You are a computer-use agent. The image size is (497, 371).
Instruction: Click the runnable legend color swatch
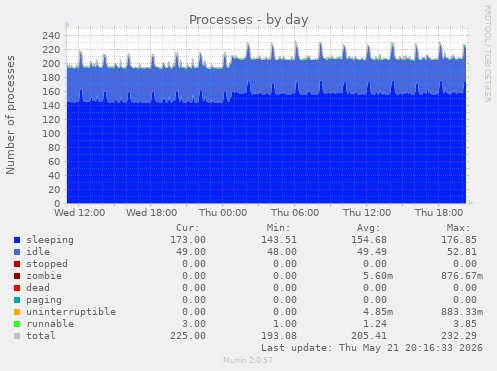click(17, 324)
